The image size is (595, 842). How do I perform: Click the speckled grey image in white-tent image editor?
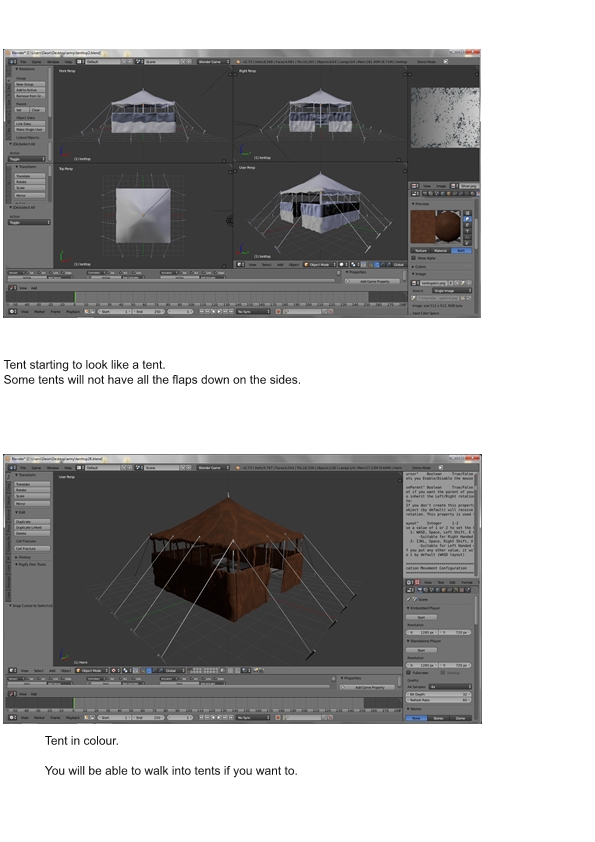click(445, 118)
